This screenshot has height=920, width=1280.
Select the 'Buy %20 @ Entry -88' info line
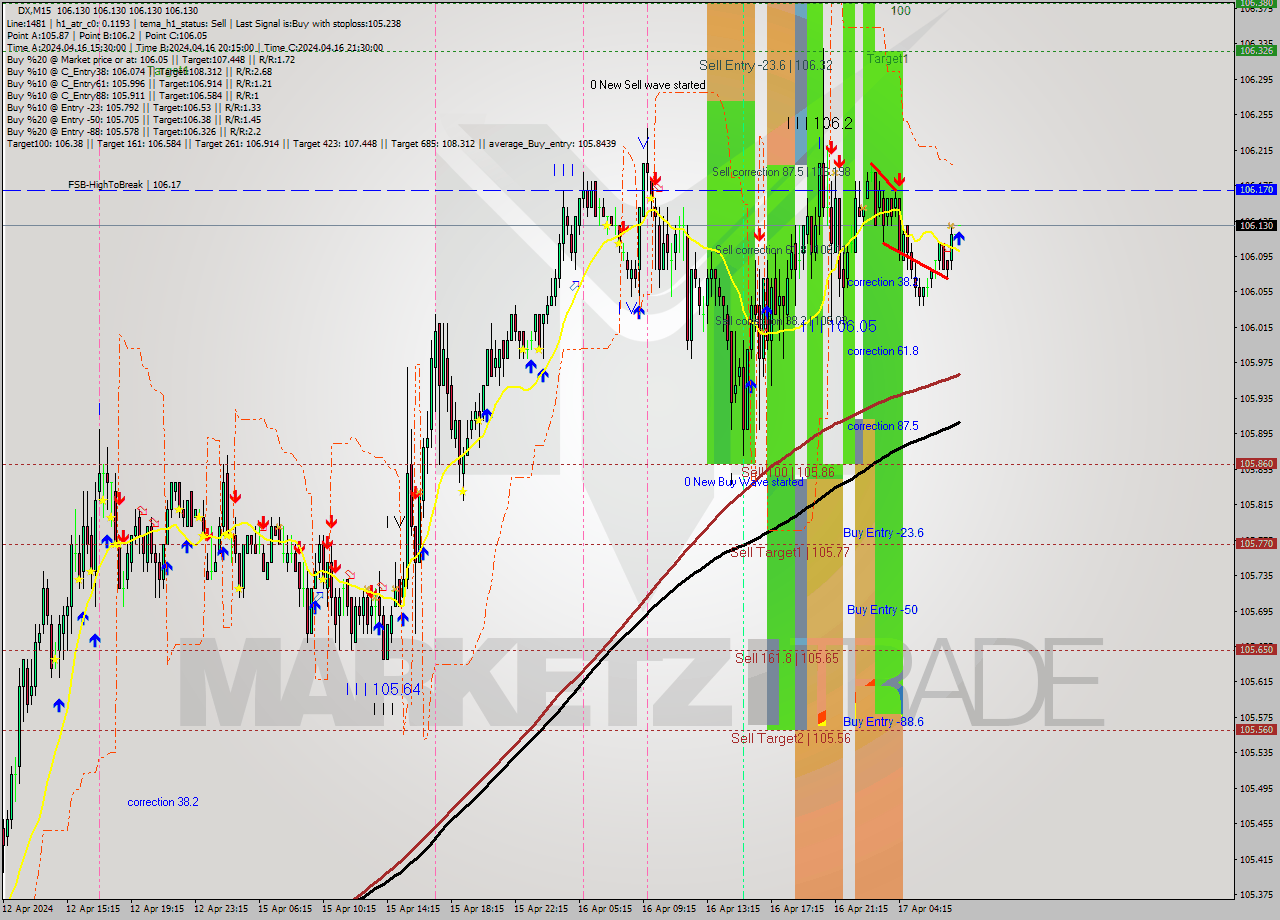134,131
